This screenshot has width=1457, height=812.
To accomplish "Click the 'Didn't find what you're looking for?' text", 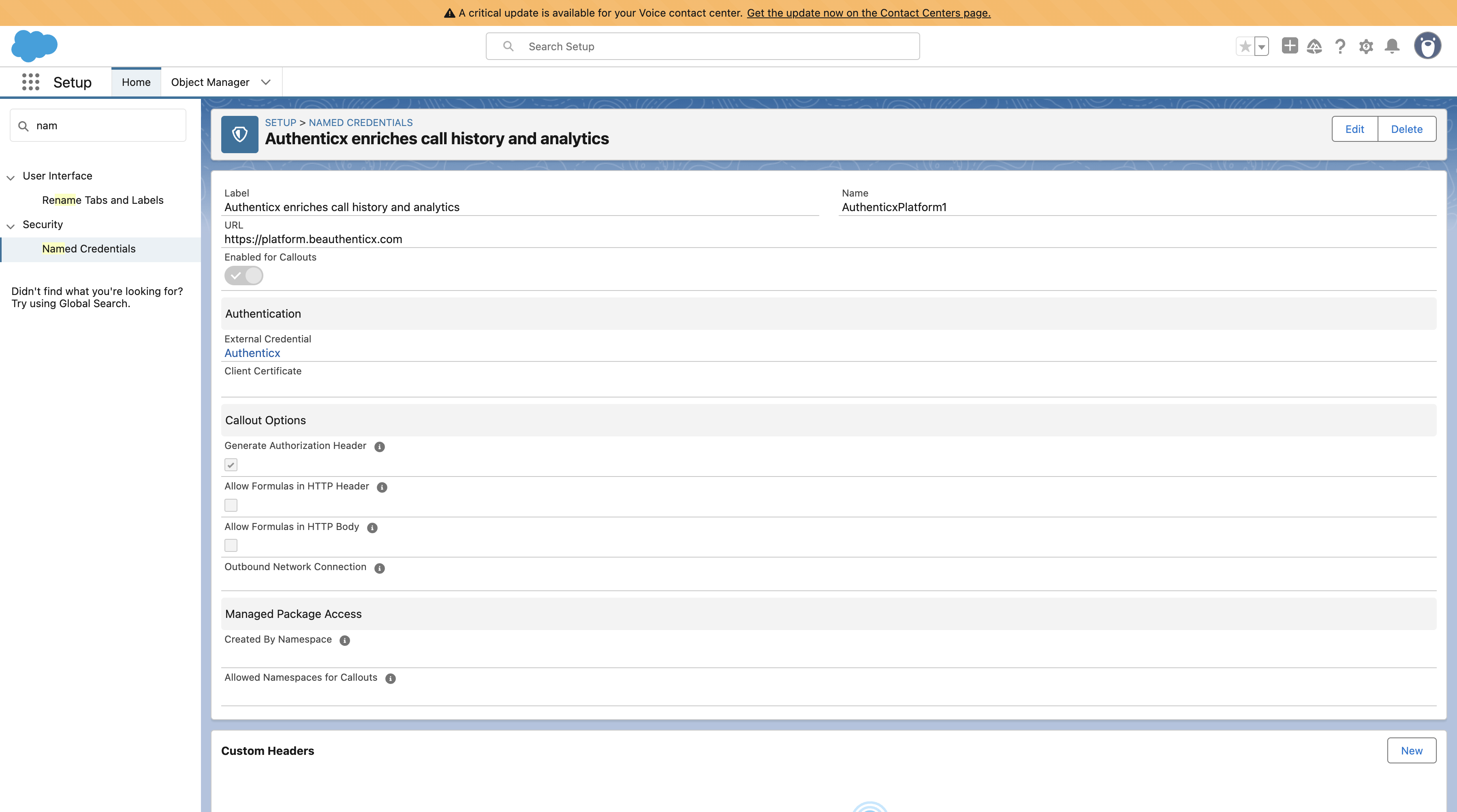I will click(x=97, y=291).
